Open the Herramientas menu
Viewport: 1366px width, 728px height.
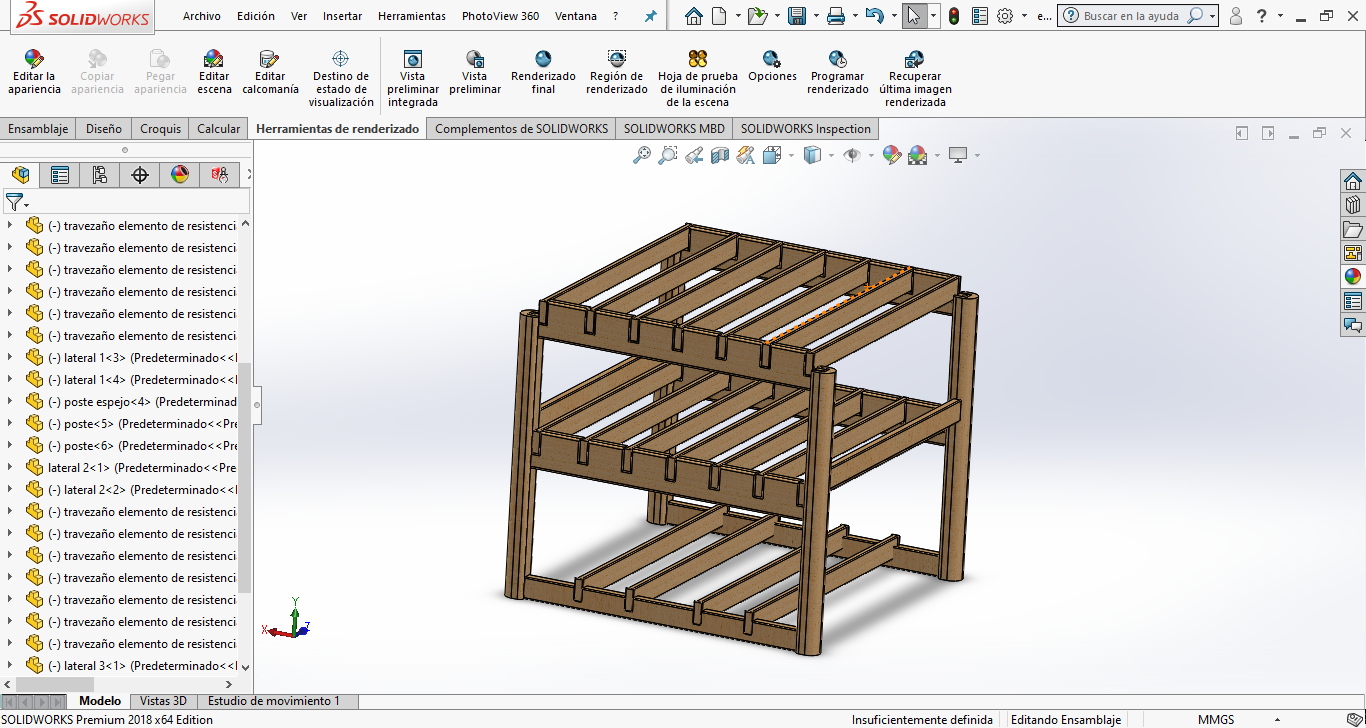point(411,16)
